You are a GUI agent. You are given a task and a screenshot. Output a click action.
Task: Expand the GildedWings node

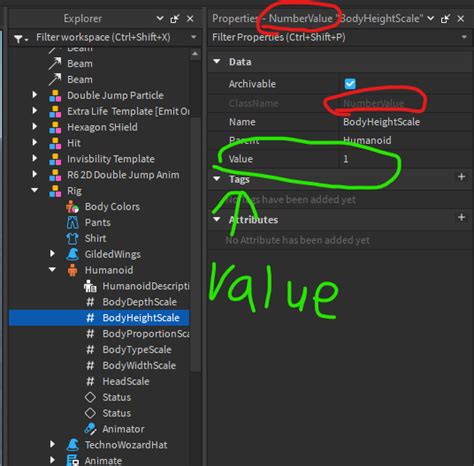(x=52, y=254)
